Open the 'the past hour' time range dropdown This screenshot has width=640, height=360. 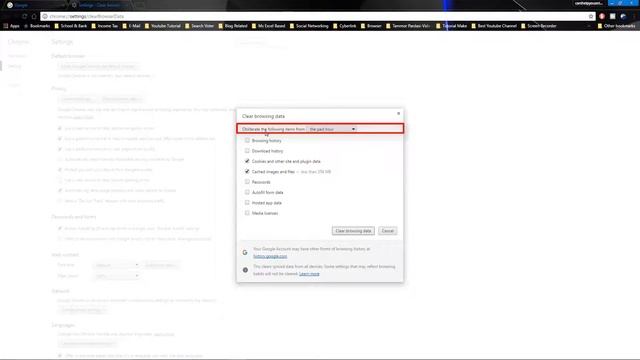(332, 129)
